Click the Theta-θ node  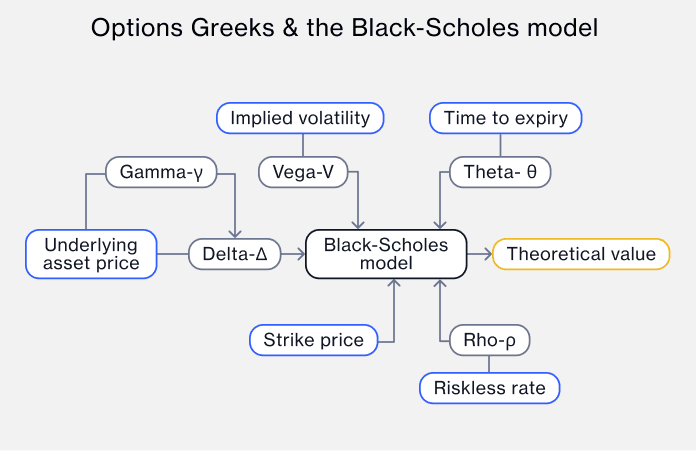pos(500,172)
